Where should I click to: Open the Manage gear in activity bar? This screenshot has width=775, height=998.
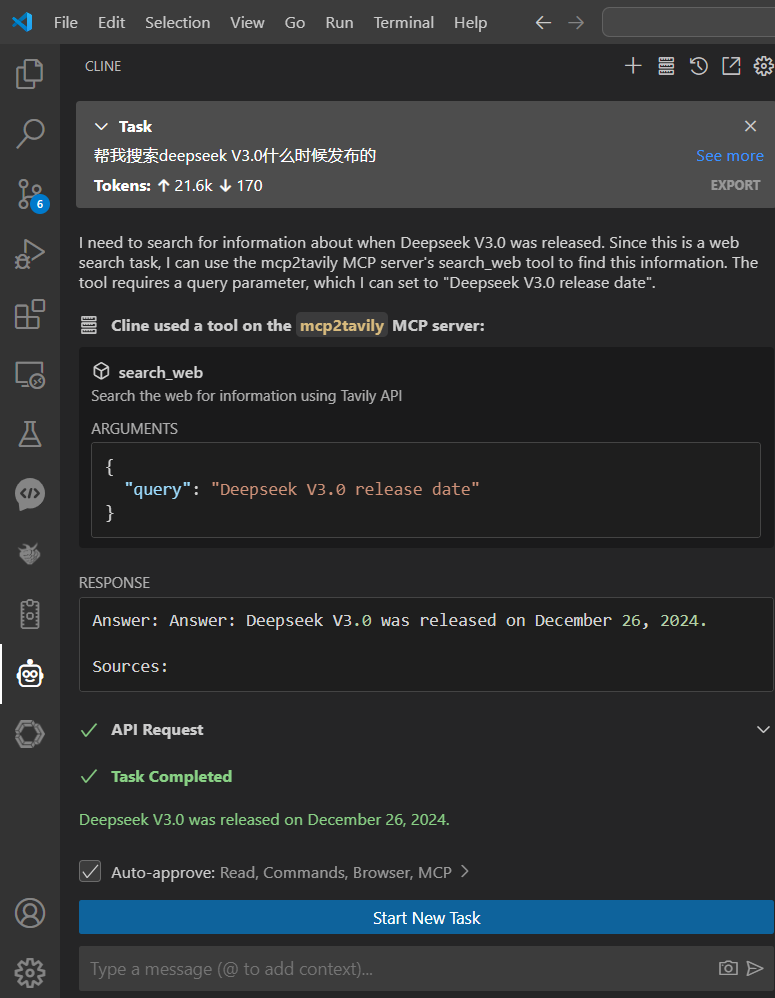[29, 972]
